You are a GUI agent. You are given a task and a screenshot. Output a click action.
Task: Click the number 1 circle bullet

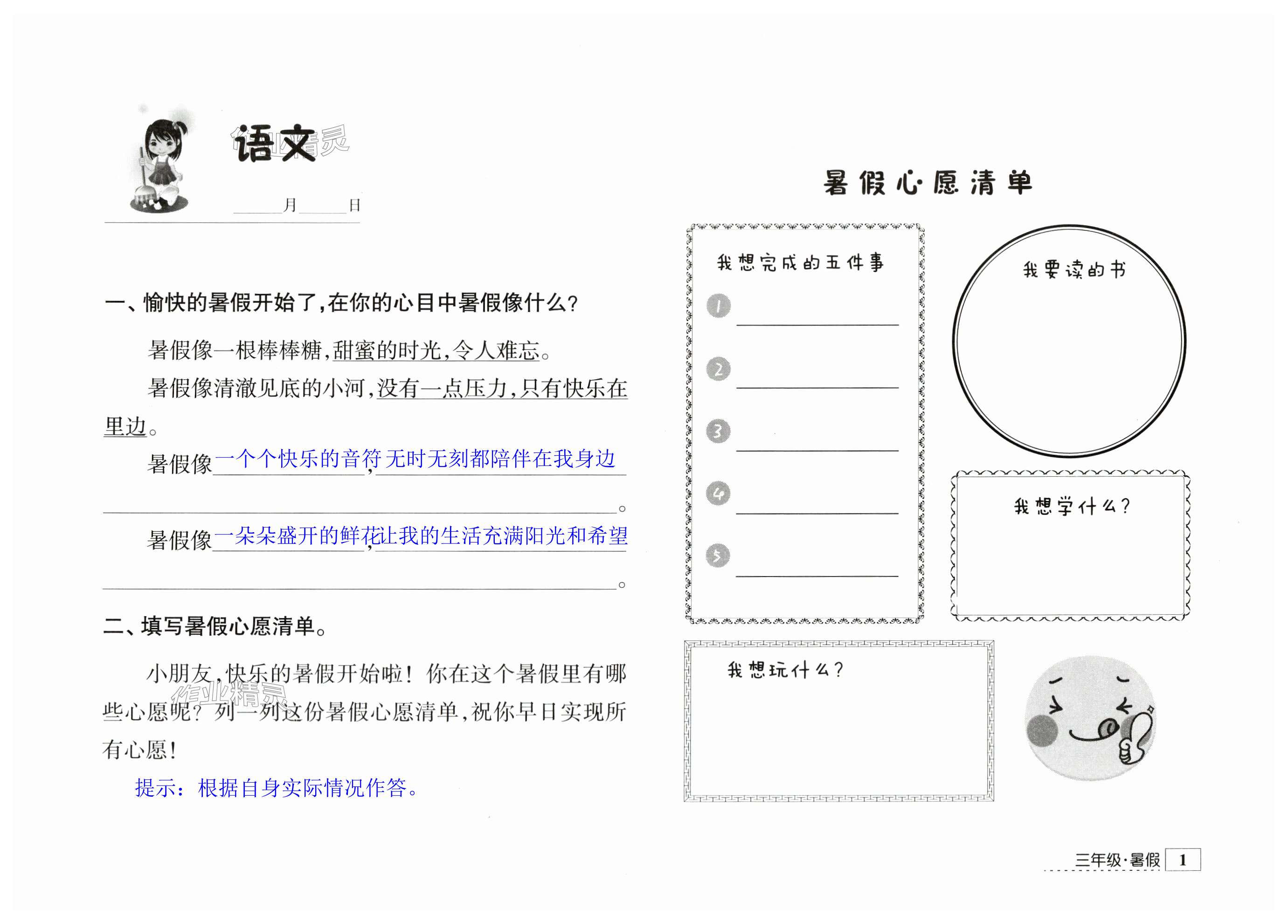coord(719,306)
